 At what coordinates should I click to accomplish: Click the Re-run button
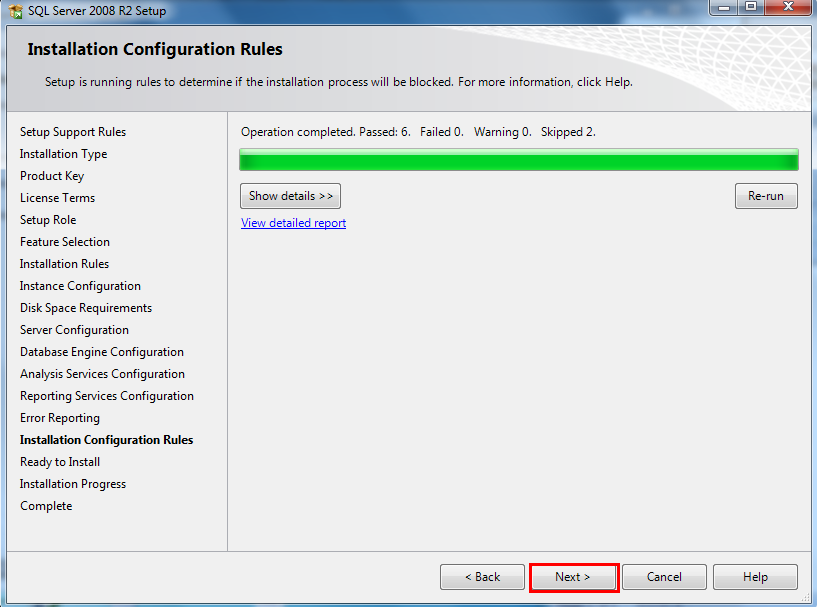point(766,196)
